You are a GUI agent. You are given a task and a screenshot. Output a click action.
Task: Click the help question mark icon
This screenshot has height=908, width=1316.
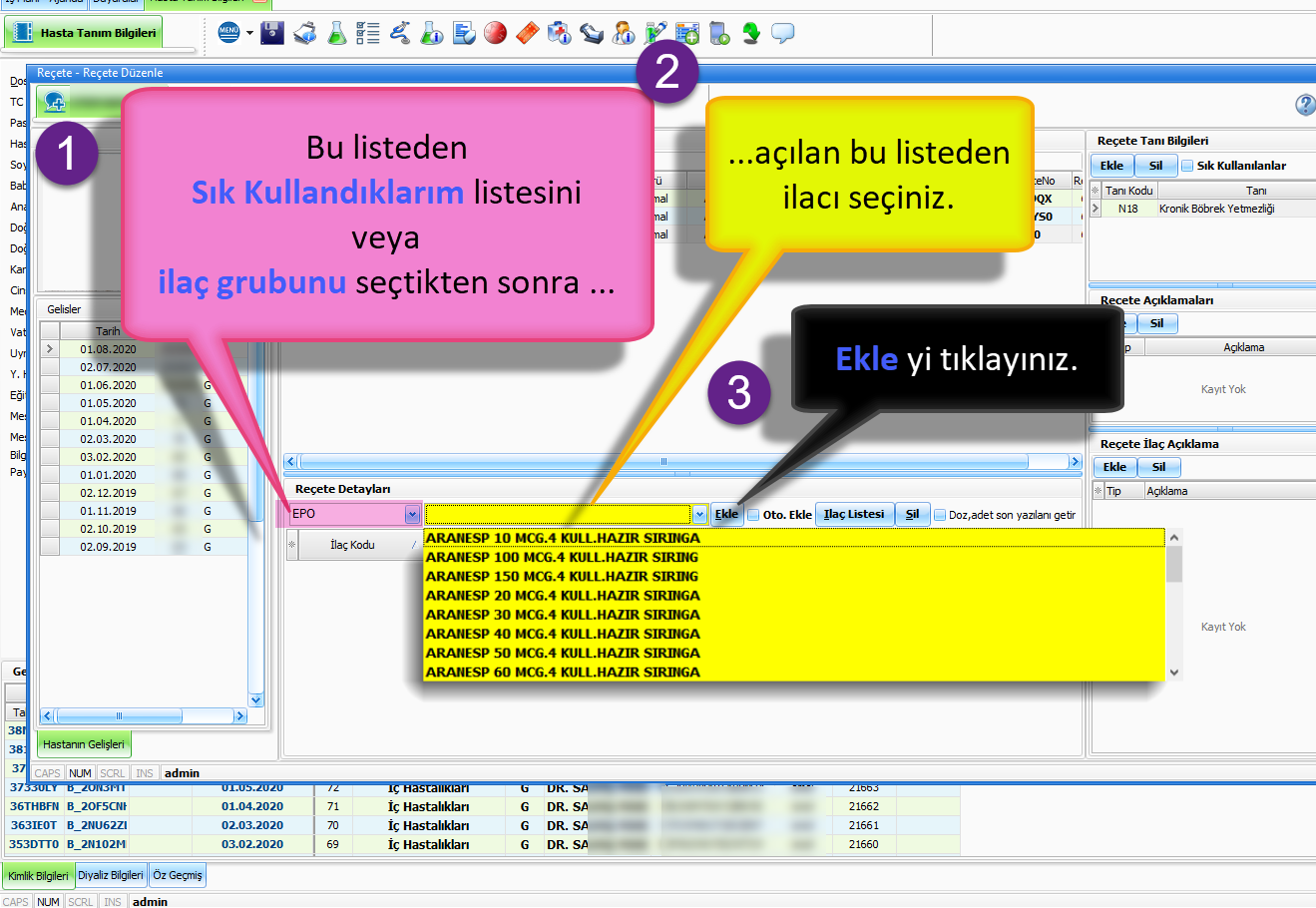[1305, 105]
